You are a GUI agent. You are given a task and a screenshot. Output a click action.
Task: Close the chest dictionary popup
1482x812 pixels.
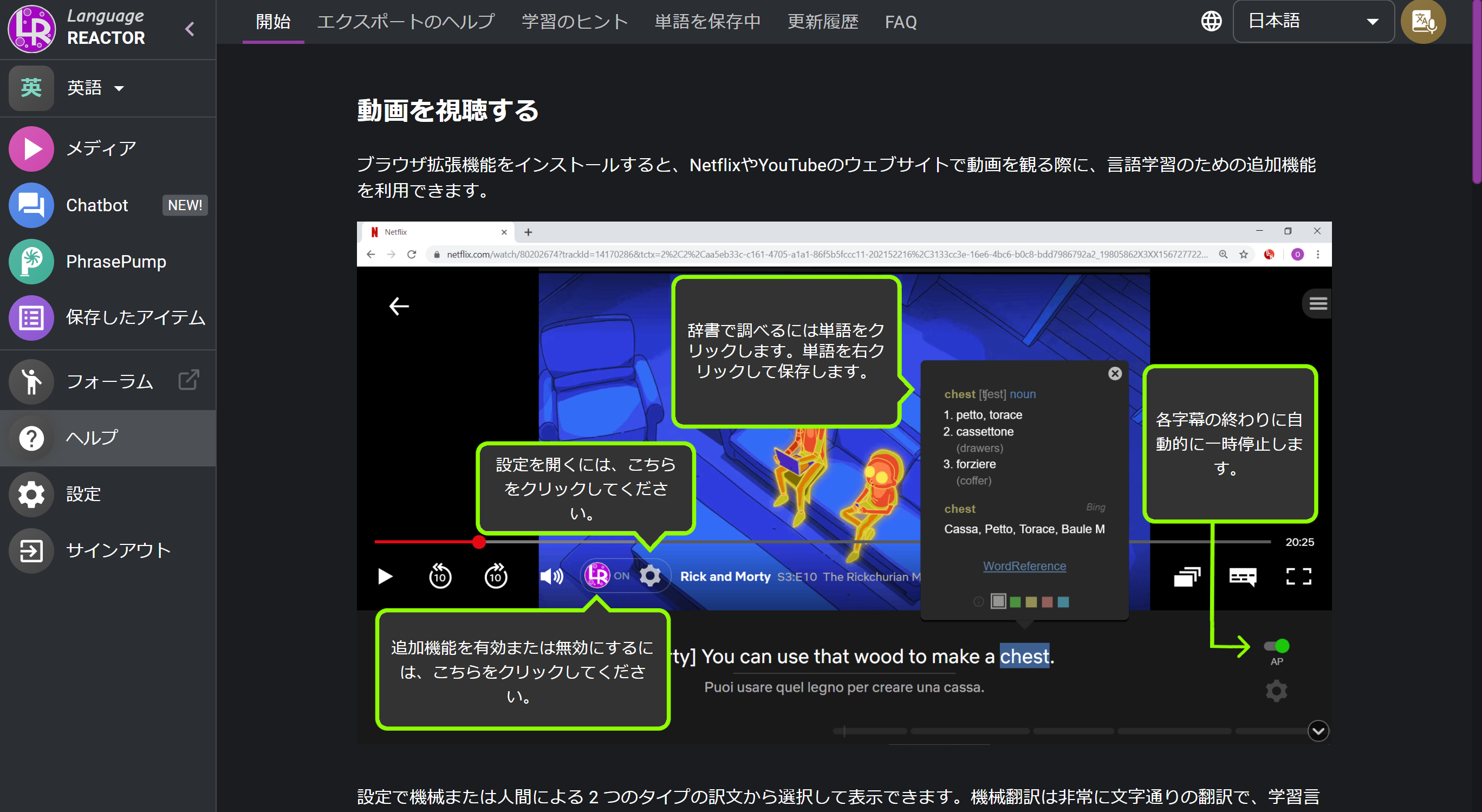pos(1114,373)
